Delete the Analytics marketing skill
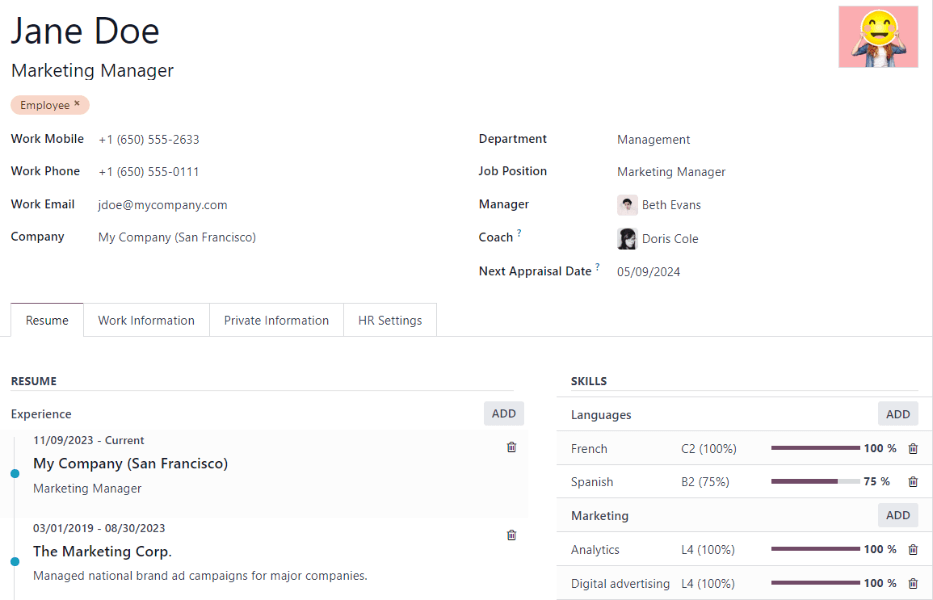 click(x=913, y=549)
